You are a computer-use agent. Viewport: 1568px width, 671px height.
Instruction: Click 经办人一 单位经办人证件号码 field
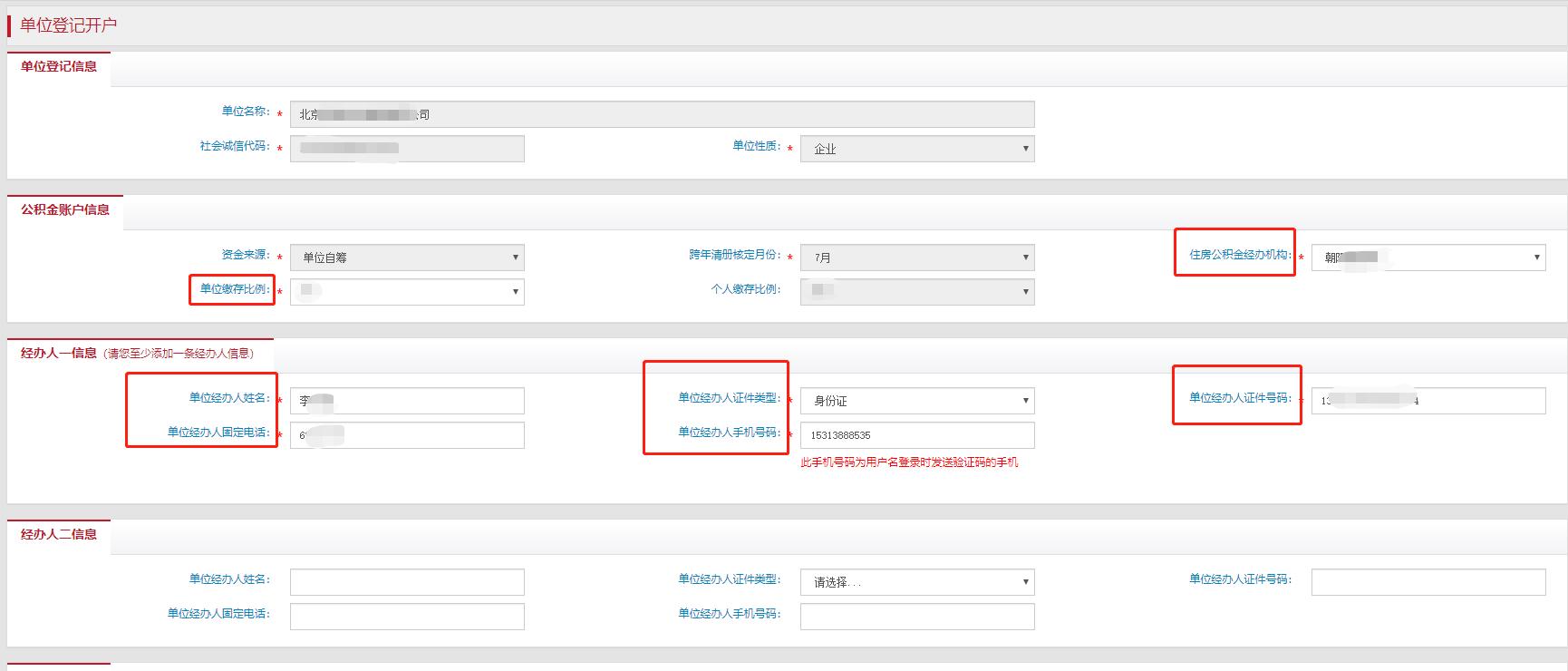(1428, 401)
